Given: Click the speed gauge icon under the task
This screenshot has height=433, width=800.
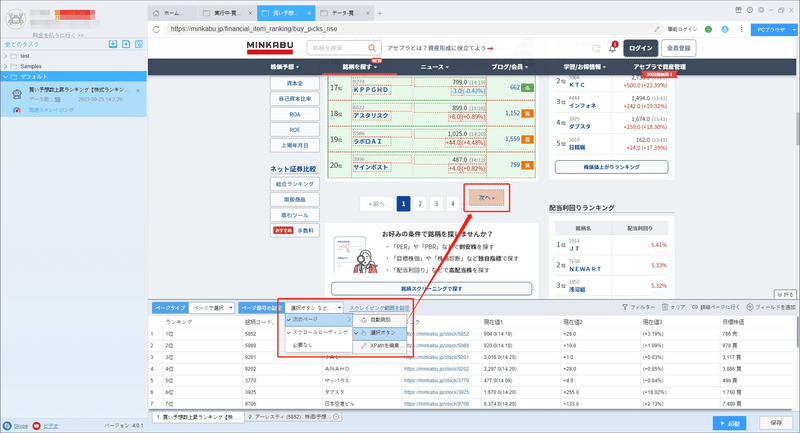Looking at the screenshot, I should coord(17,110).
